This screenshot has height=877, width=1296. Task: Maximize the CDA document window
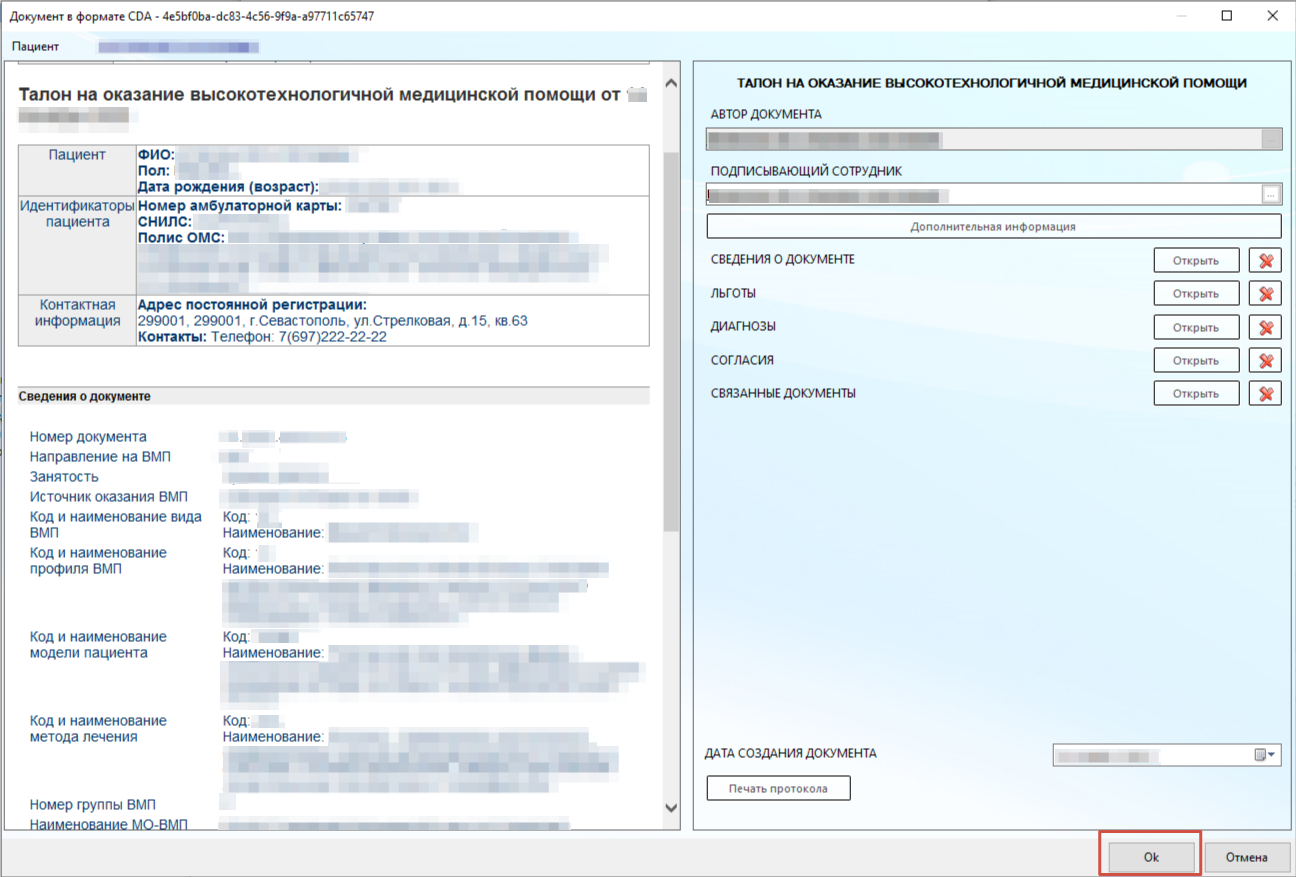point(1227,15)
